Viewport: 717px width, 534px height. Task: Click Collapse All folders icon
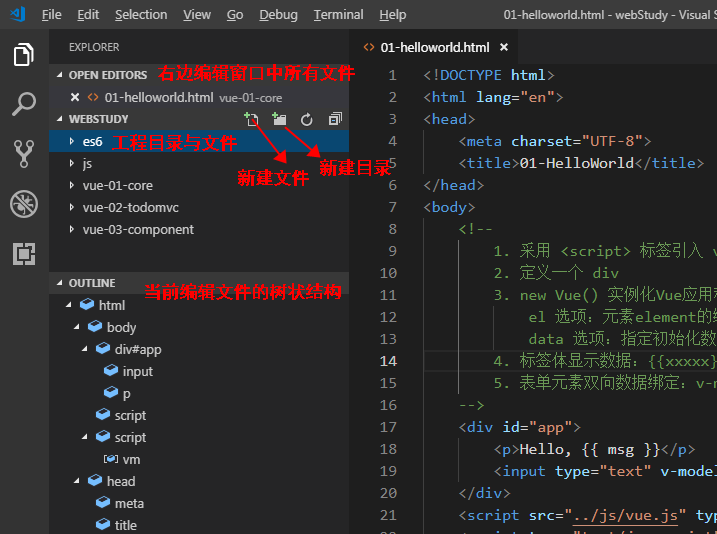pyautogui.click(x=335, y=119)
